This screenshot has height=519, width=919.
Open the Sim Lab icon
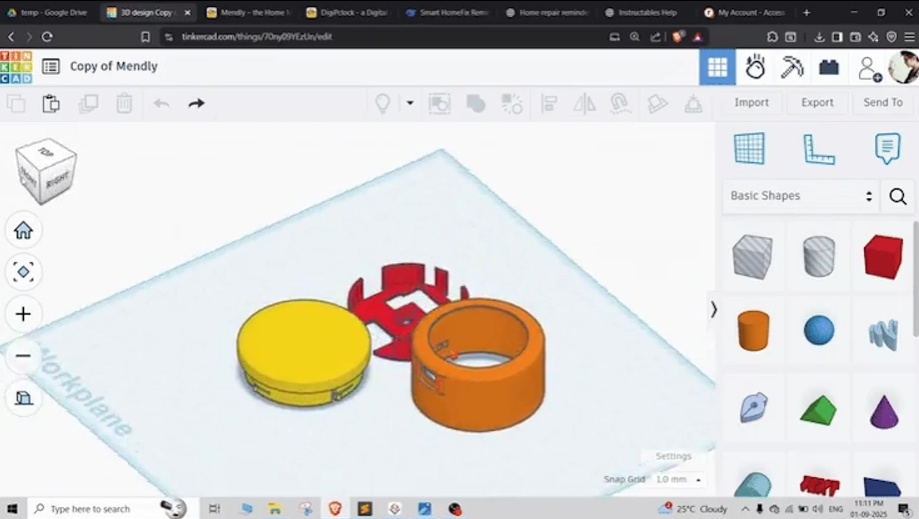tap(755, 67)
